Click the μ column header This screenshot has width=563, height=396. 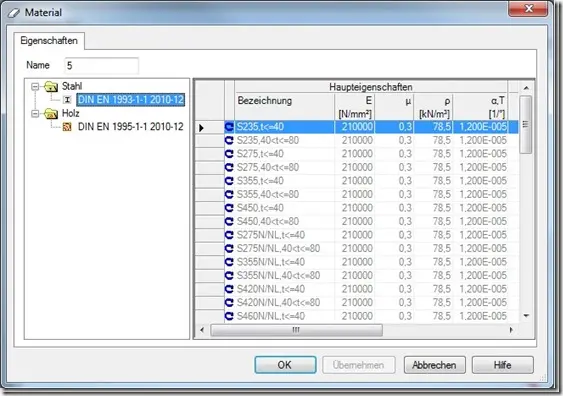pos(394,107)
